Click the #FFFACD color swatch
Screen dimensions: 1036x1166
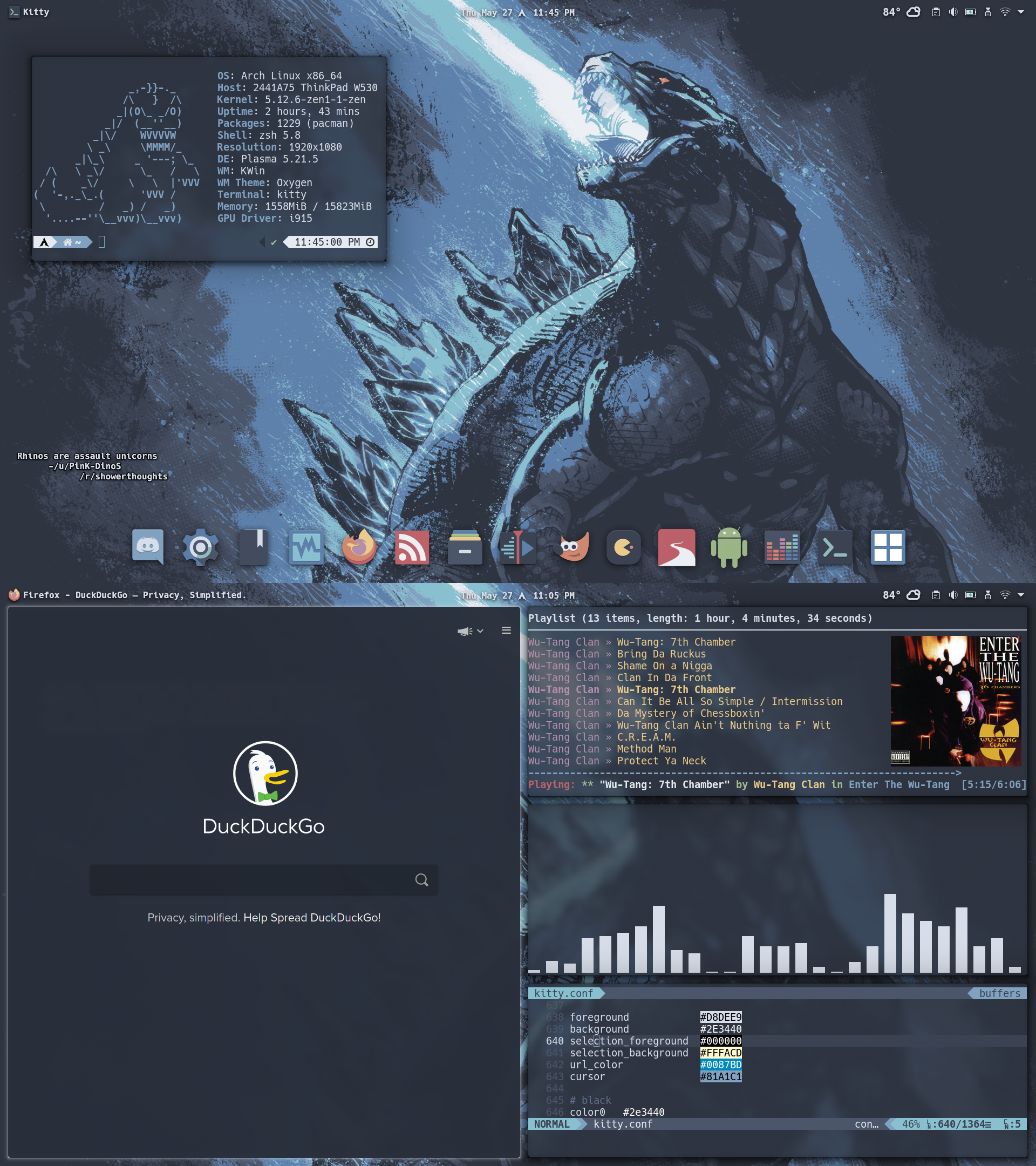721,1053
